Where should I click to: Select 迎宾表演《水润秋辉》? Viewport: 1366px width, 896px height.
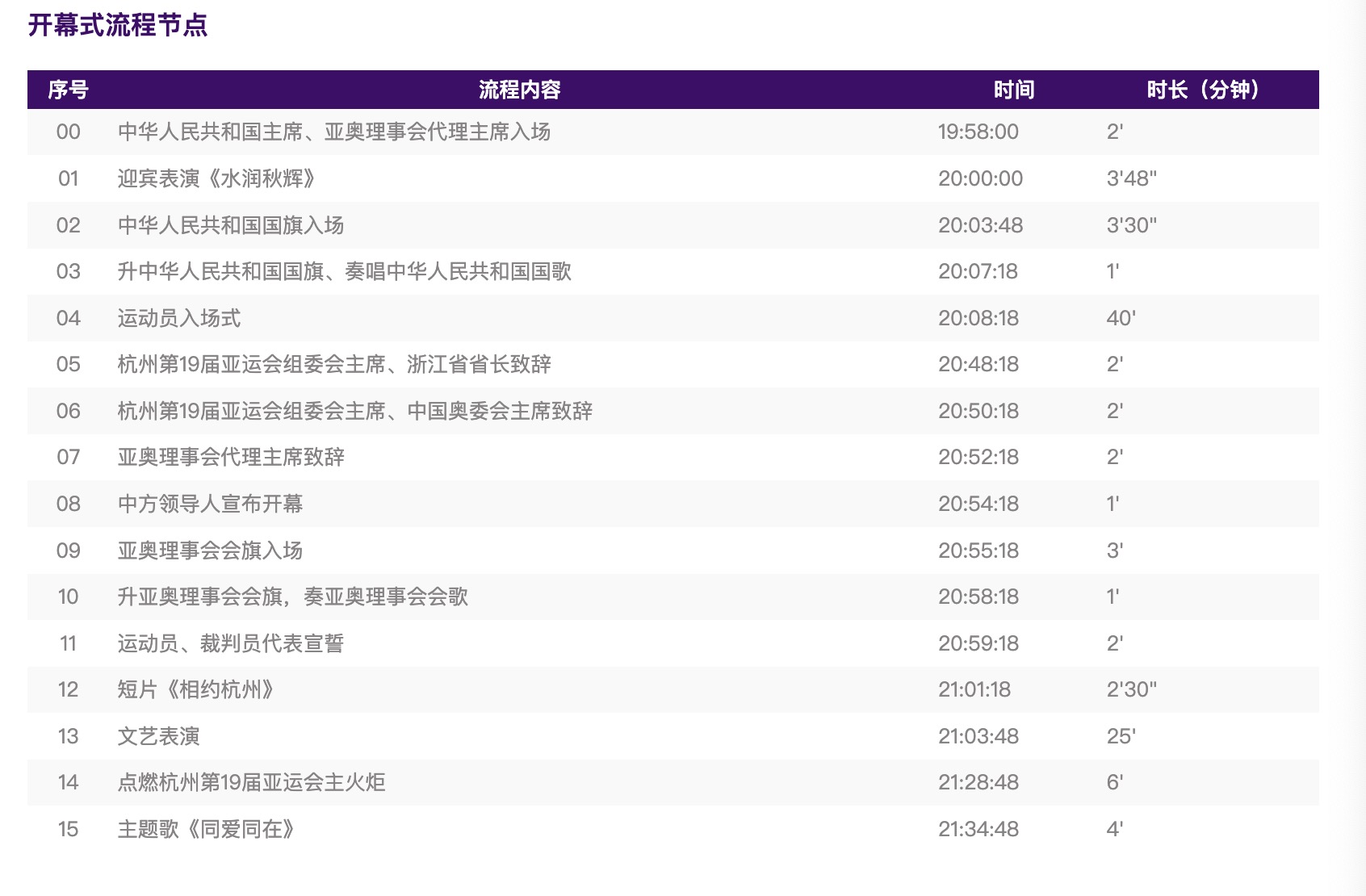pyautogui.click(x=216, y=178)
